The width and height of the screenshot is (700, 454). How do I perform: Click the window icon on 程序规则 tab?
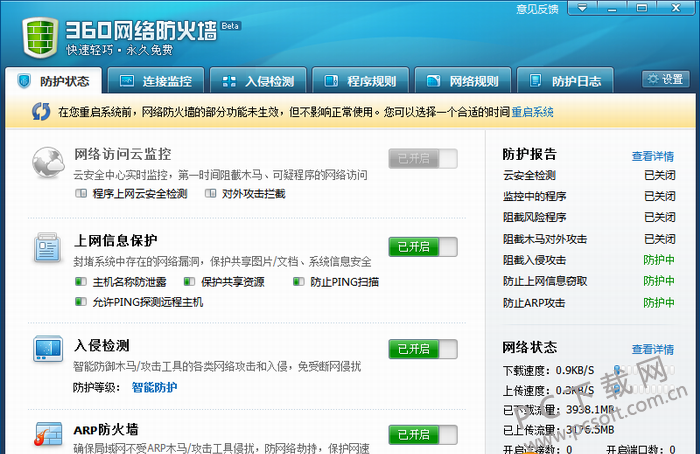click(x=331, y=81)
